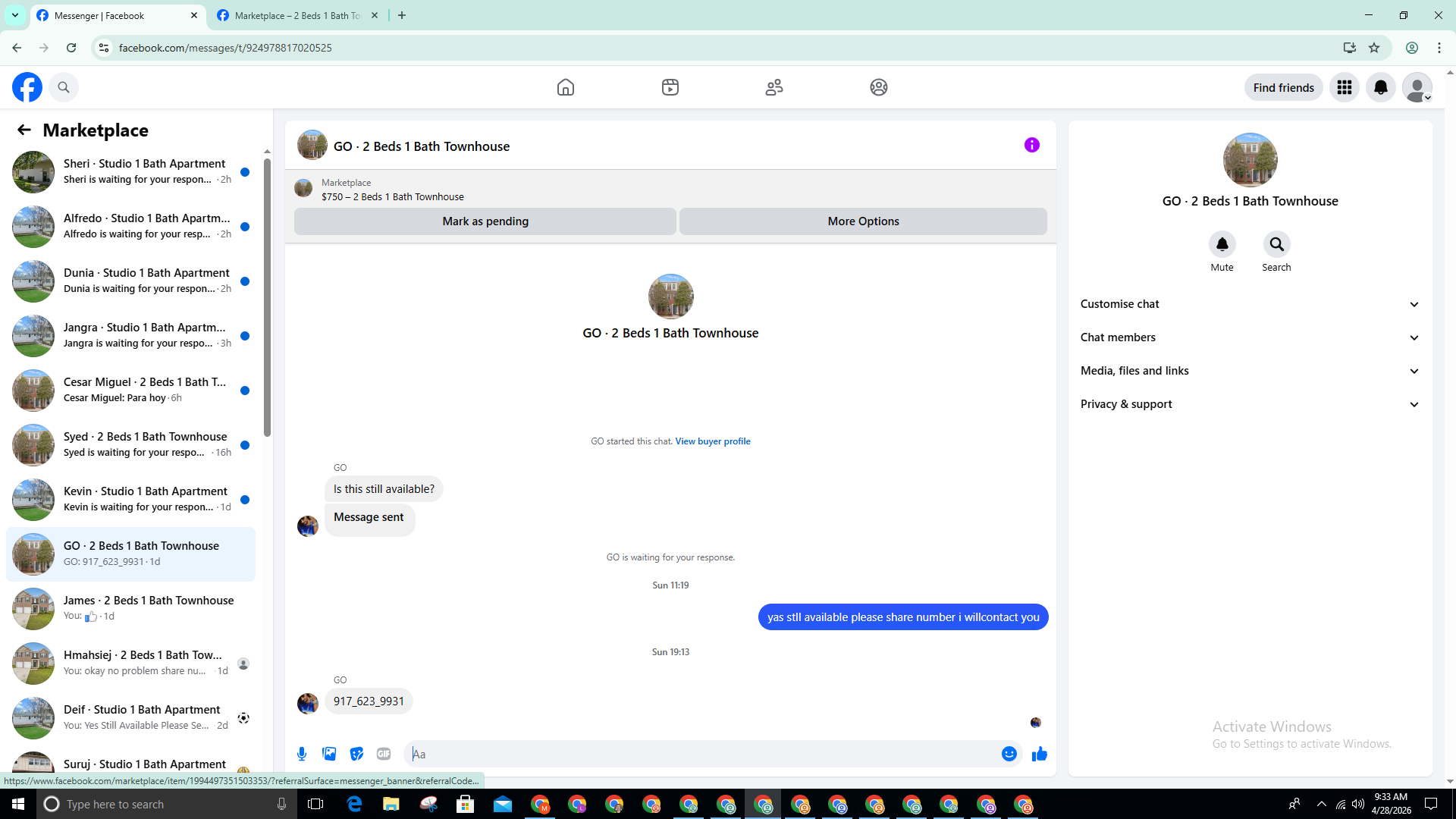Mute this chat with bell button
Viewport: 1456px width, 819px height.
1222,245
